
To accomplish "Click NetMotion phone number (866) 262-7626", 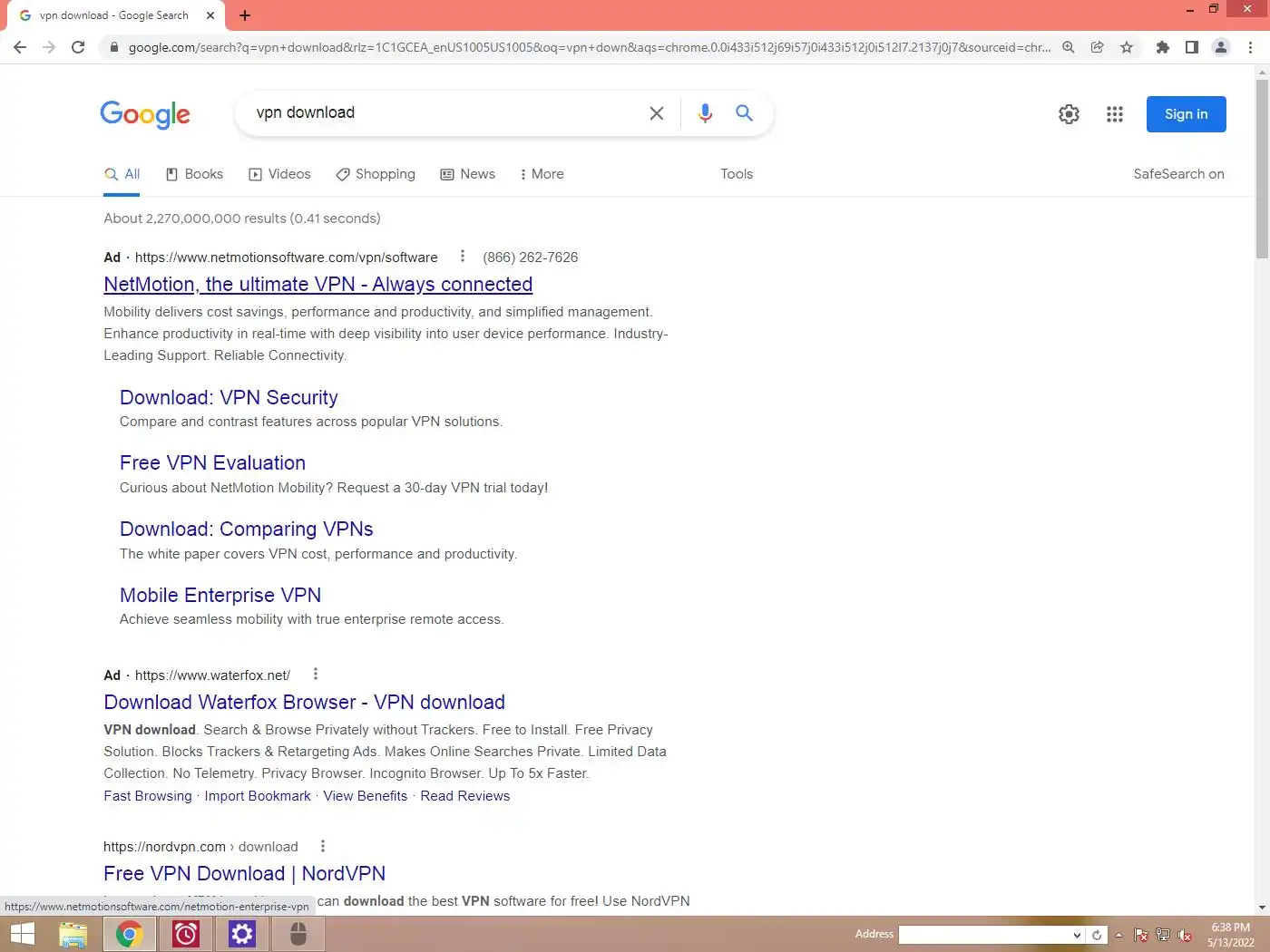I will (x=531, y=257).
